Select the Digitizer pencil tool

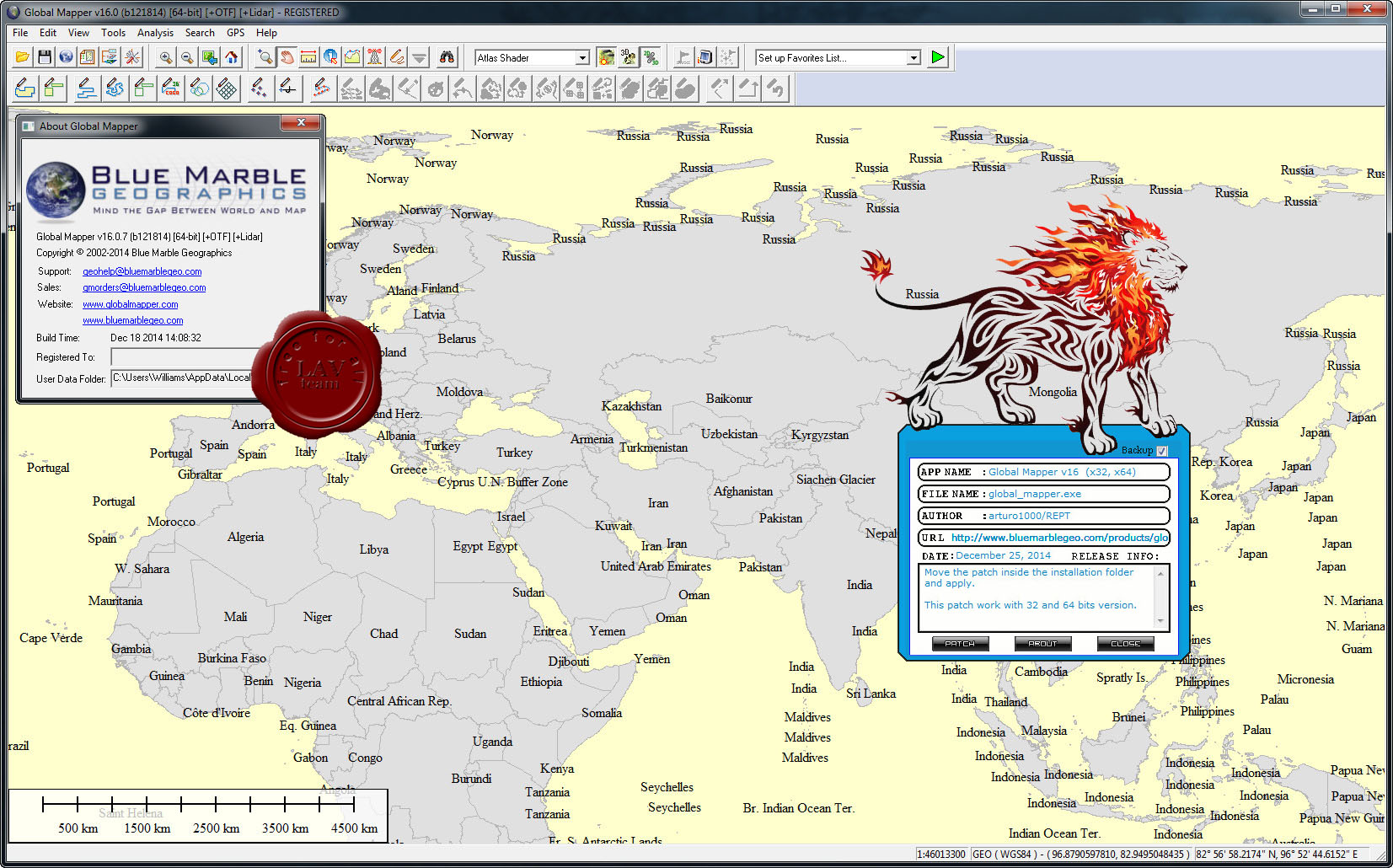(397, 57)
